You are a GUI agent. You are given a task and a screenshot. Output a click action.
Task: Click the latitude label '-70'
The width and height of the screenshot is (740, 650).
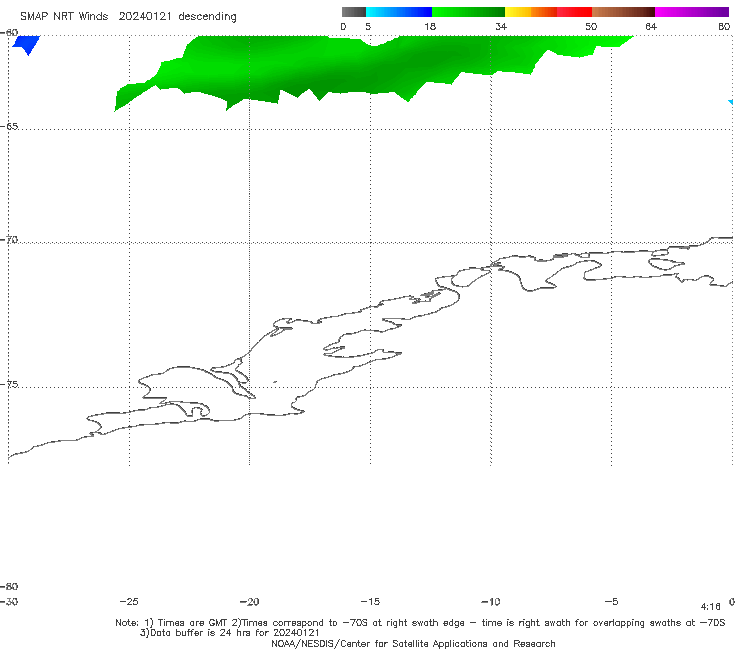[x=9, y=240]
